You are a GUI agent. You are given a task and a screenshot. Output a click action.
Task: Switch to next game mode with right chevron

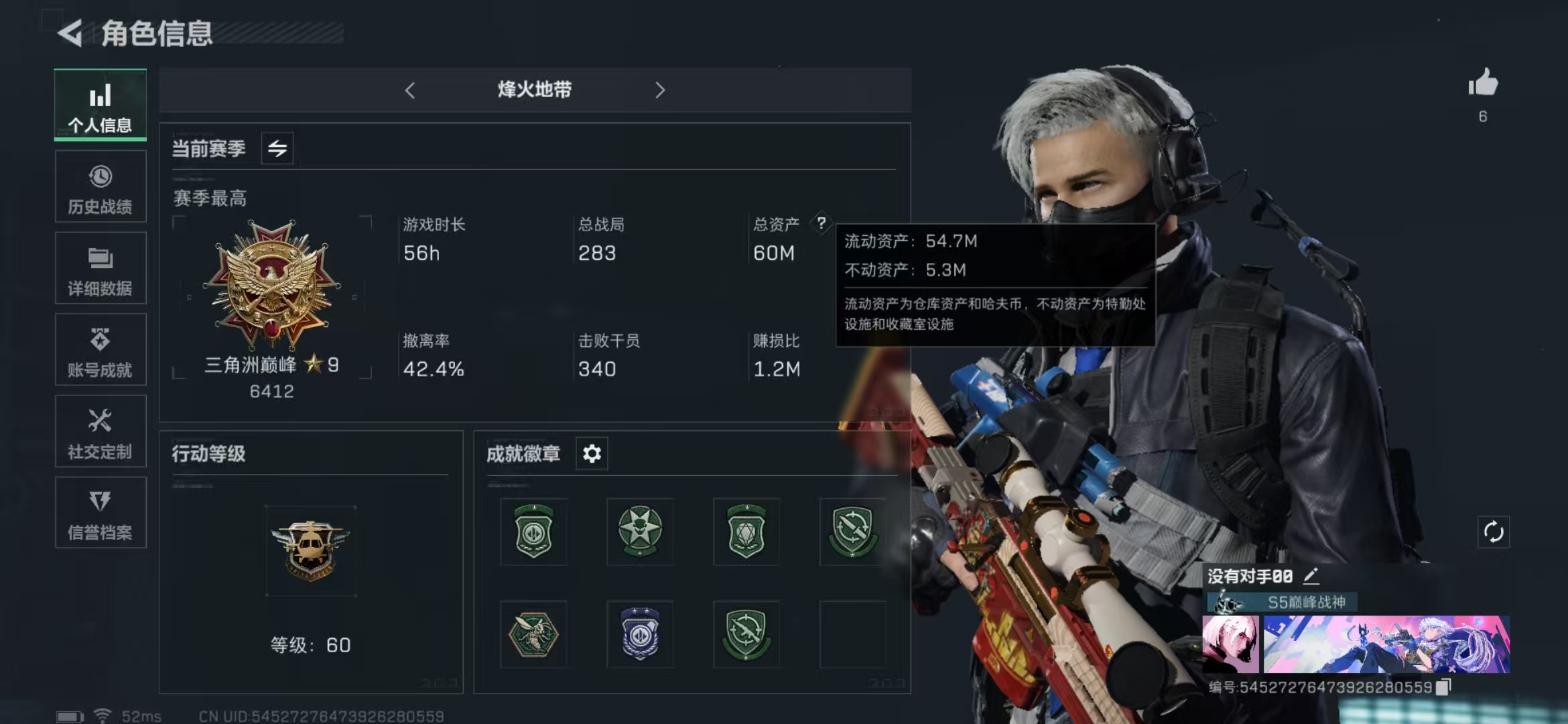[660, 90]
